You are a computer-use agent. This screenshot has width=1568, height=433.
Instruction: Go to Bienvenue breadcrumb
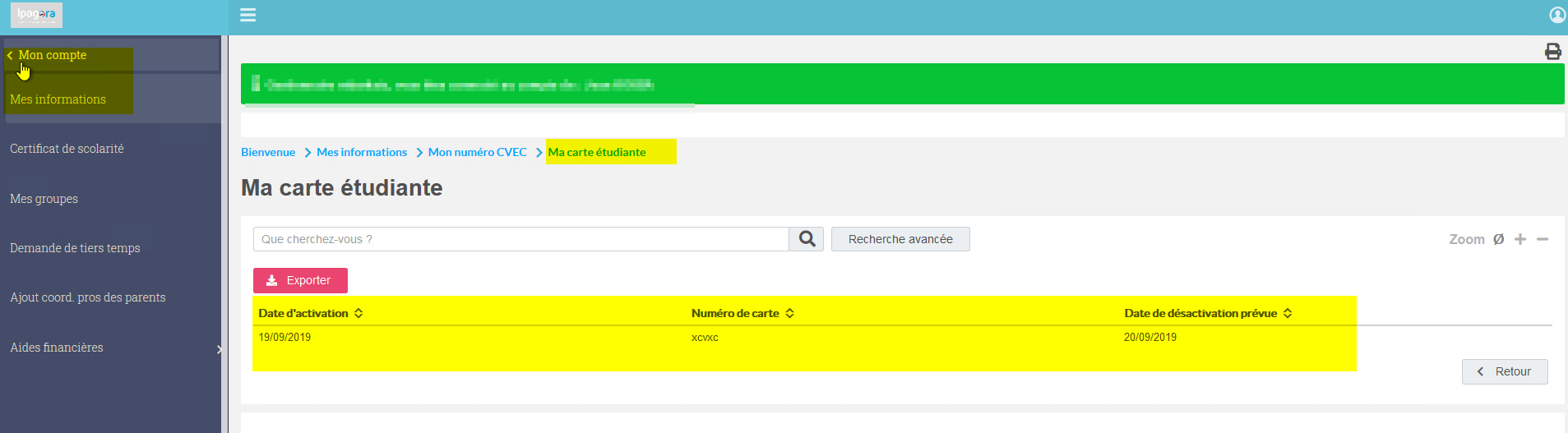tap(268, 152)
